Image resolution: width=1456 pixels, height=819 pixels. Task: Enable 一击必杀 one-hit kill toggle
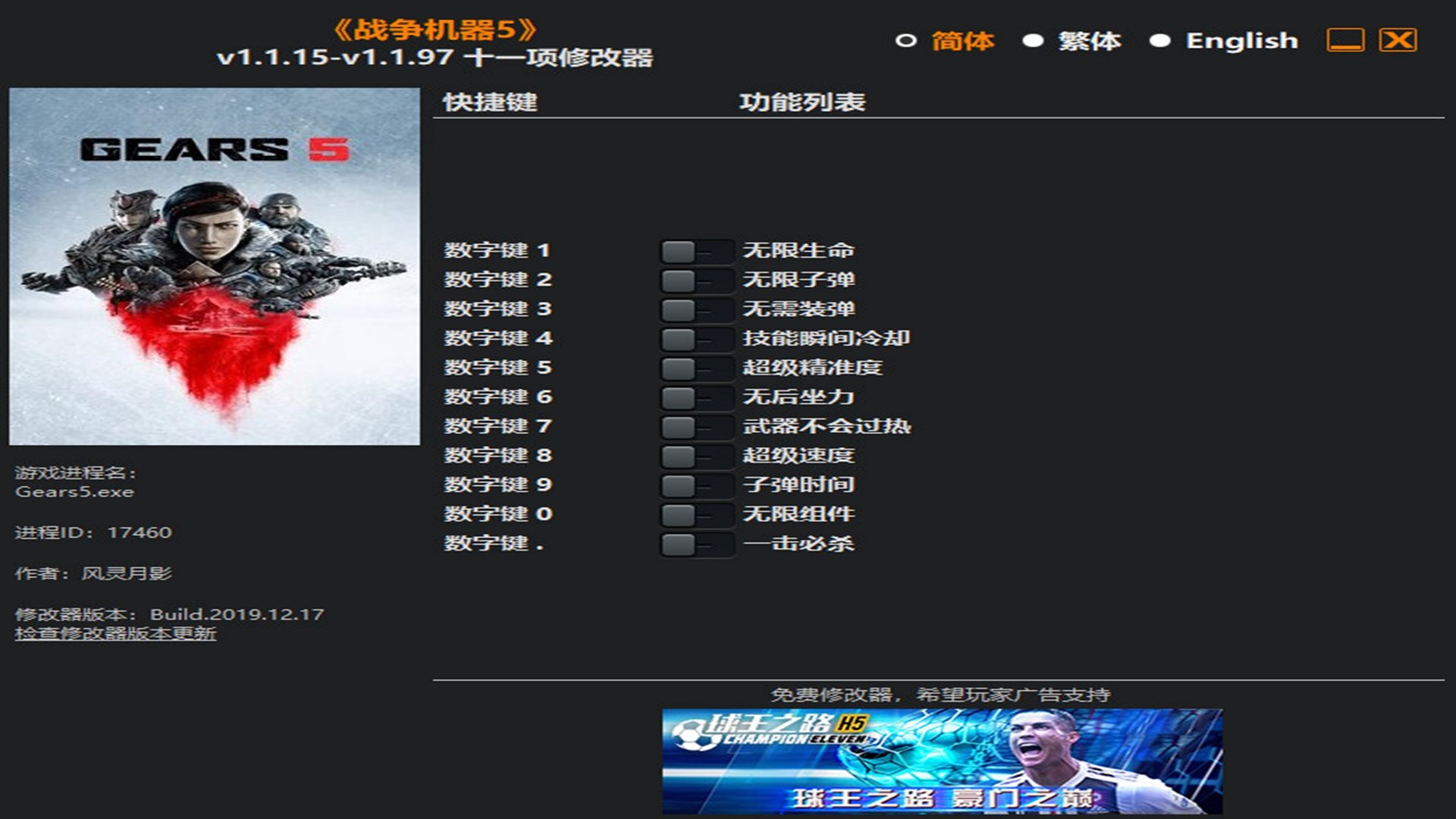coord(697,544)
